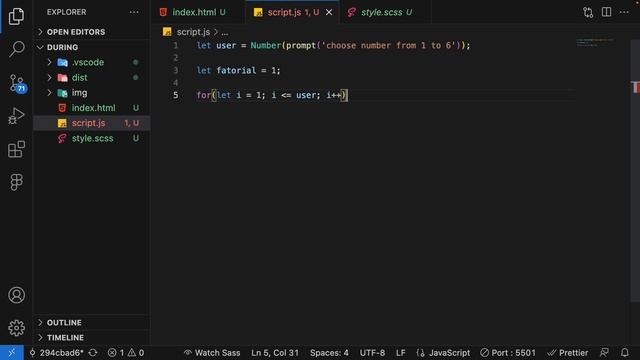
Task: Expand the dist folder
Action: click(x=91, y=78)
